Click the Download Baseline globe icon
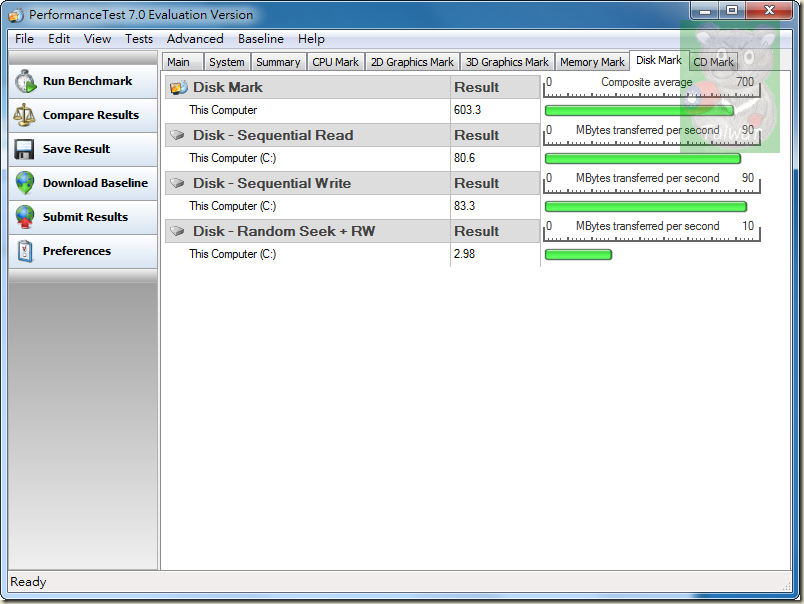Image resolution: width=804 pixels, height=604 pixels. [x=25, y=183]
